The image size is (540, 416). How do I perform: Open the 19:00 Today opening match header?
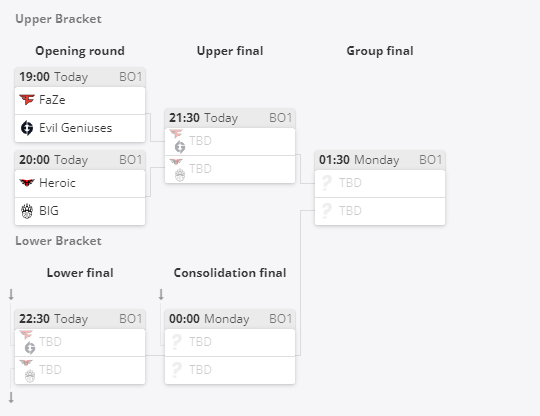[x=80, y=77]
